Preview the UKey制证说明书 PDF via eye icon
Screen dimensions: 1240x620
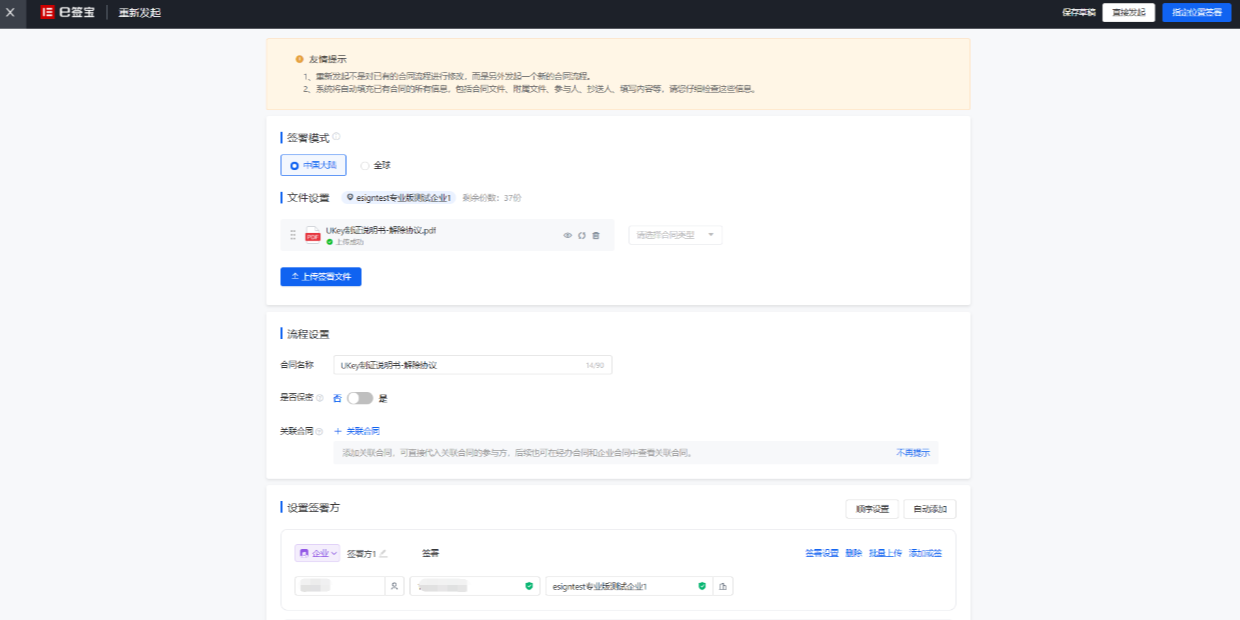click(x=567, y=235)
